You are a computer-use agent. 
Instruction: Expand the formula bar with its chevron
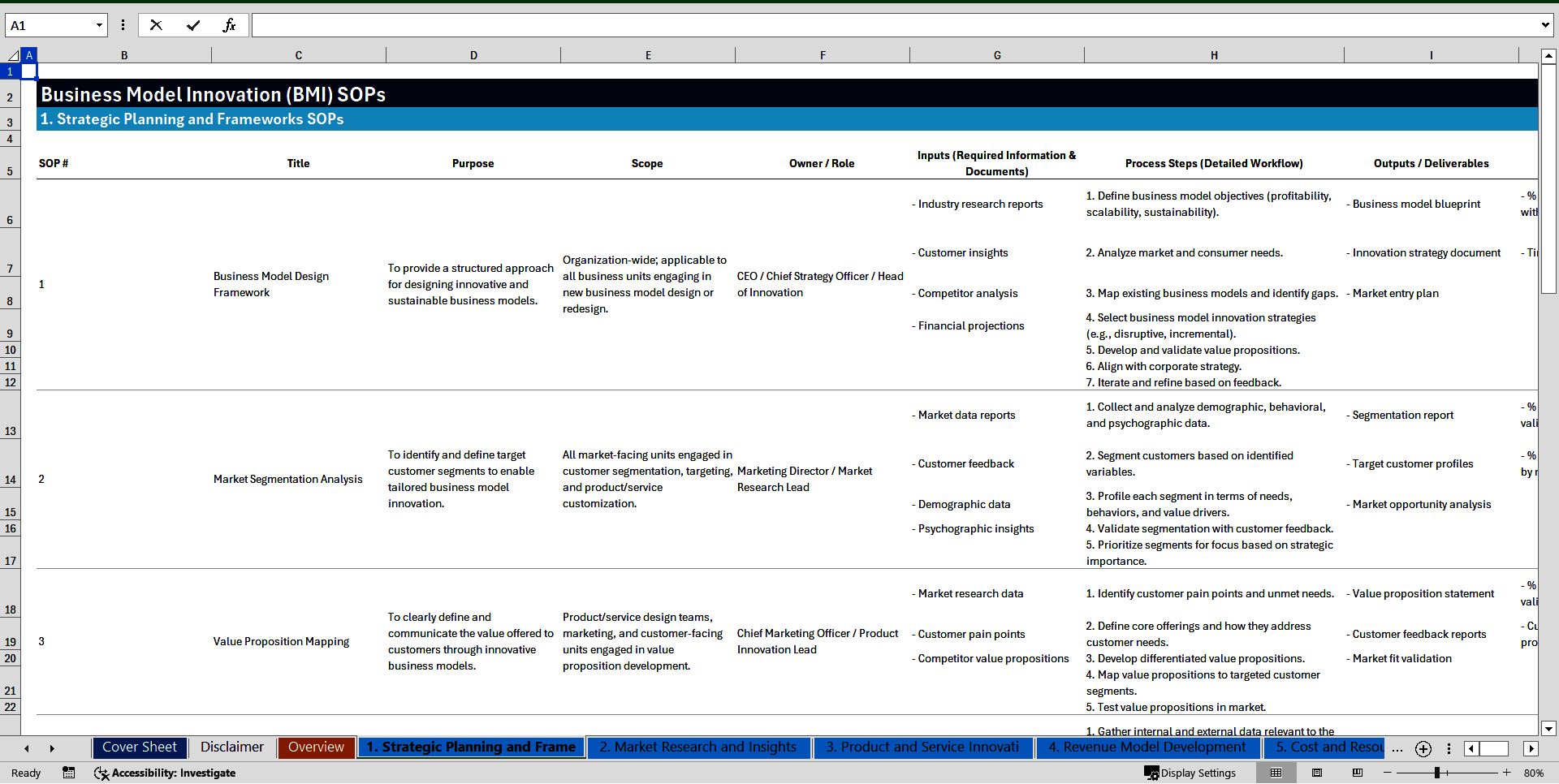[x=1546, y=24]
